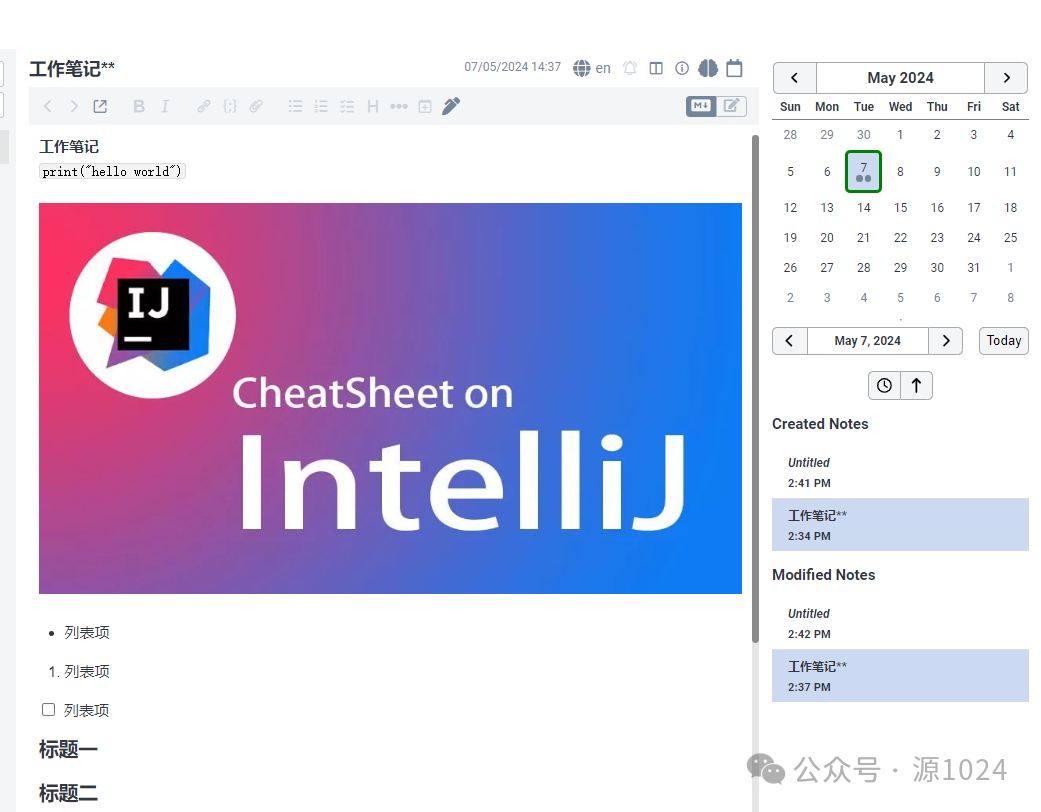The height and width of the screenshot is (812, 1041).
Task: Toggle calendar panel with the calendar icon
Action: 734,68
